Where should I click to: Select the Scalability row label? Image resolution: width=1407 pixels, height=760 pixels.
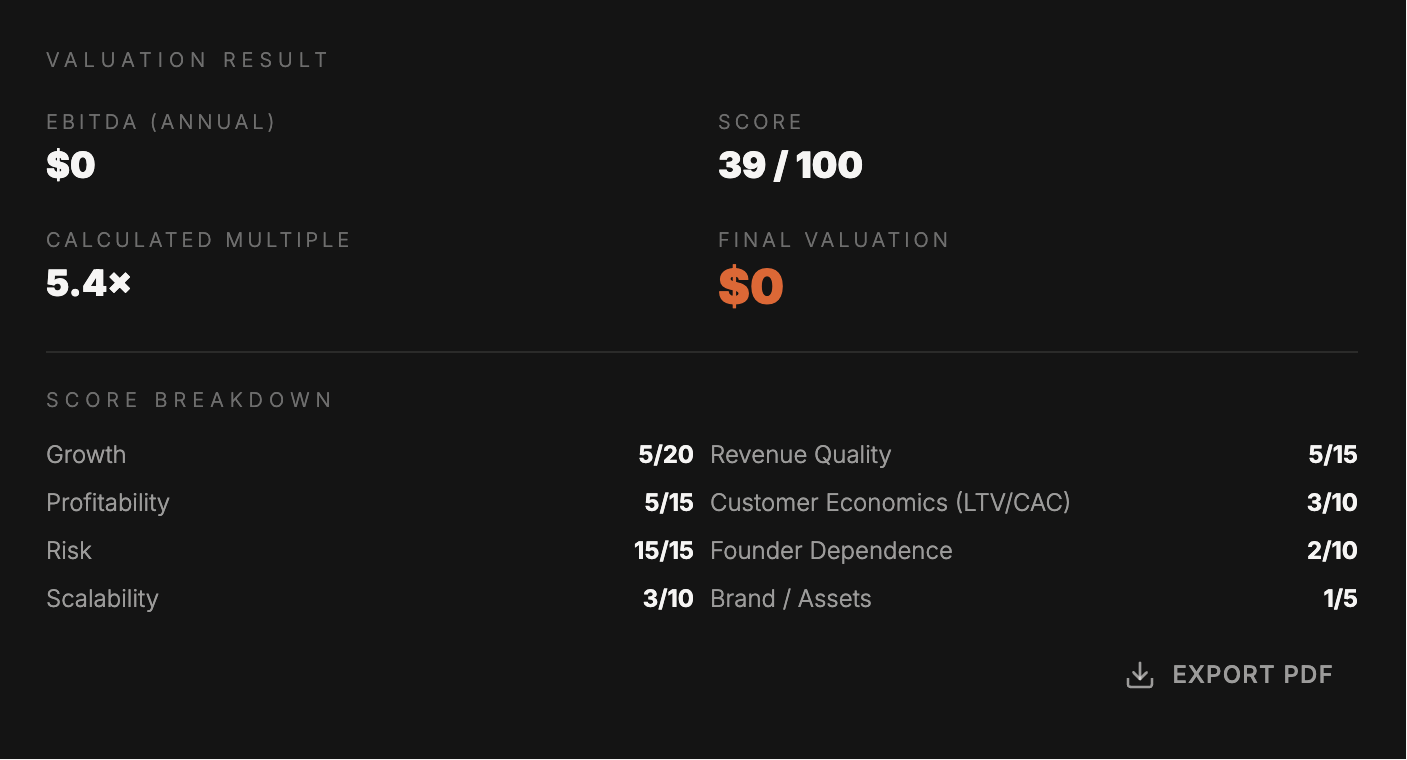click(102, 599)
